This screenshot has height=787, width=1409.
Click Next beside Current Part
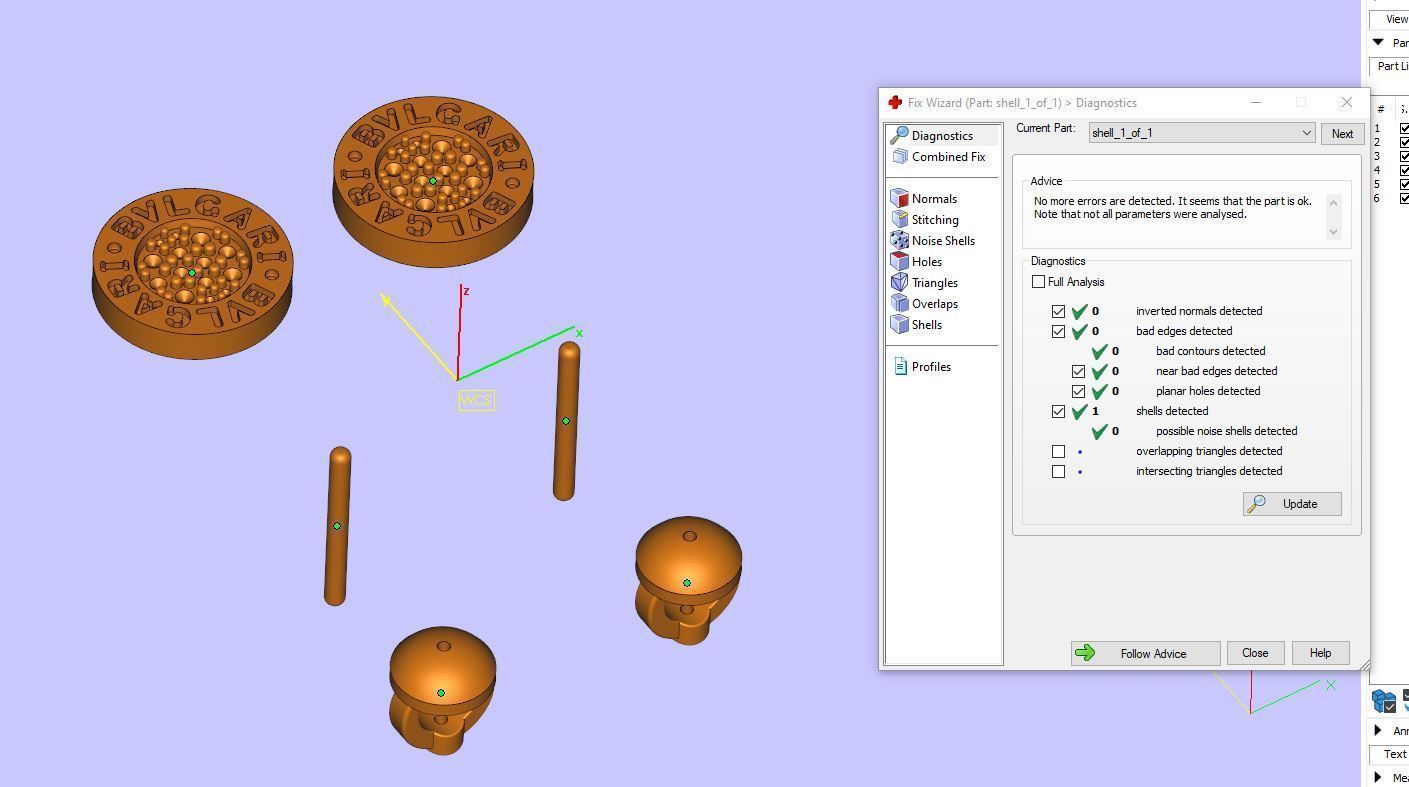tap(1342, 133)
